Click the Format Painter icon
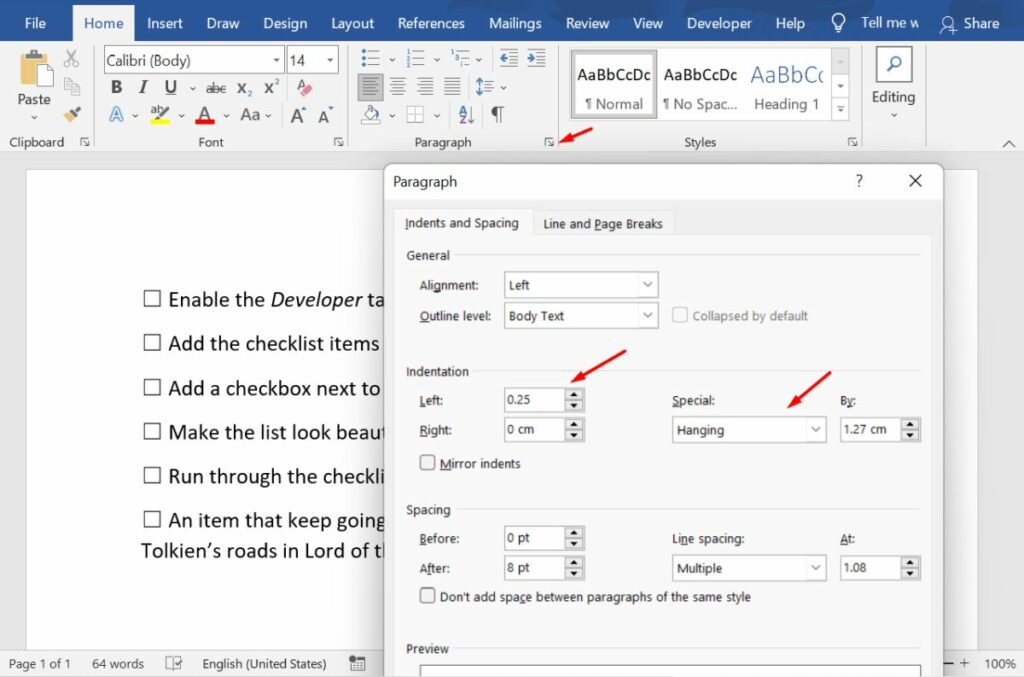The width and height of the screenshot is (1024, 677). 71,113
